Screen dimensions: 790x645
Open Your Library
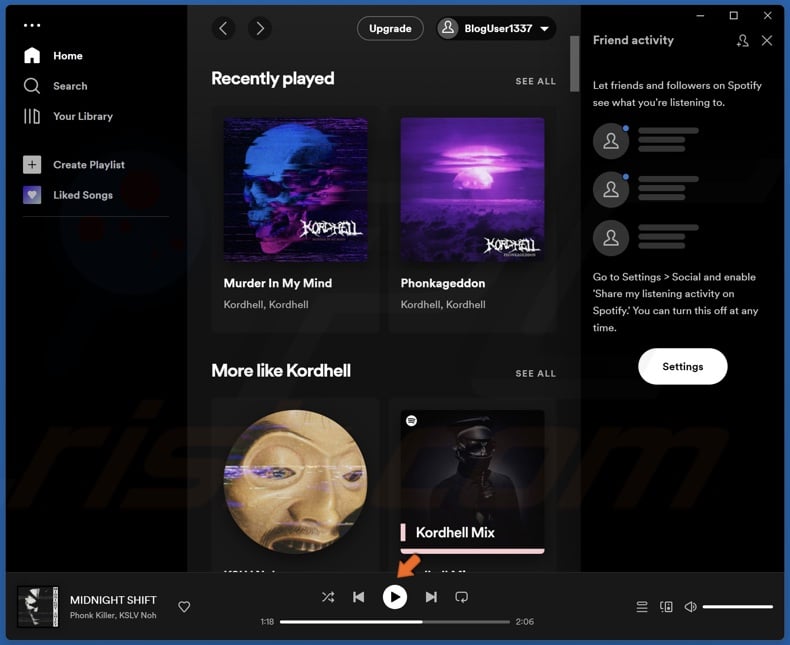(68, 116)
